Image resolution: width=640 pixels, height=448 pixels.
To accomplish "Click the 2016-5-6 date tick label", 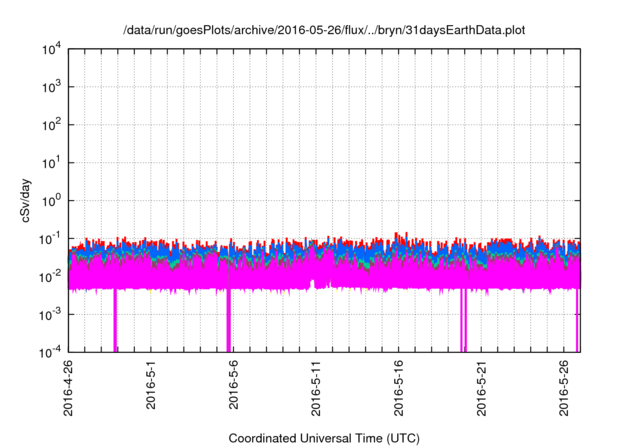I will point(233,384).
